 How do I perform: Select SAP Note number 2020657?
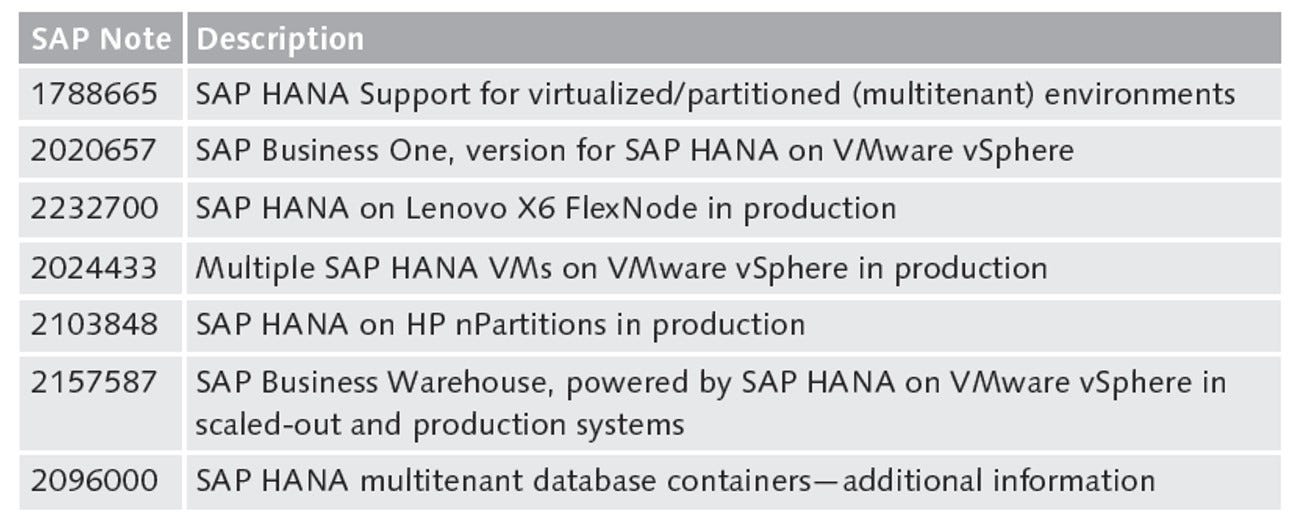tap(94, 151)
